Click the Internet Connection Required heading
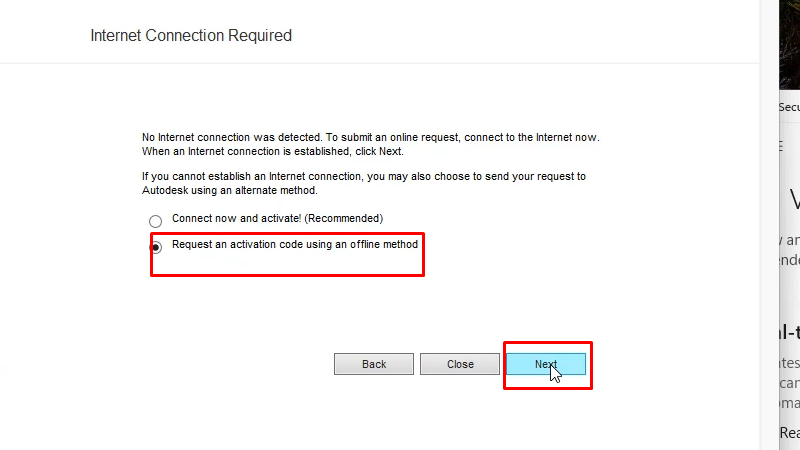 (191, 36)
